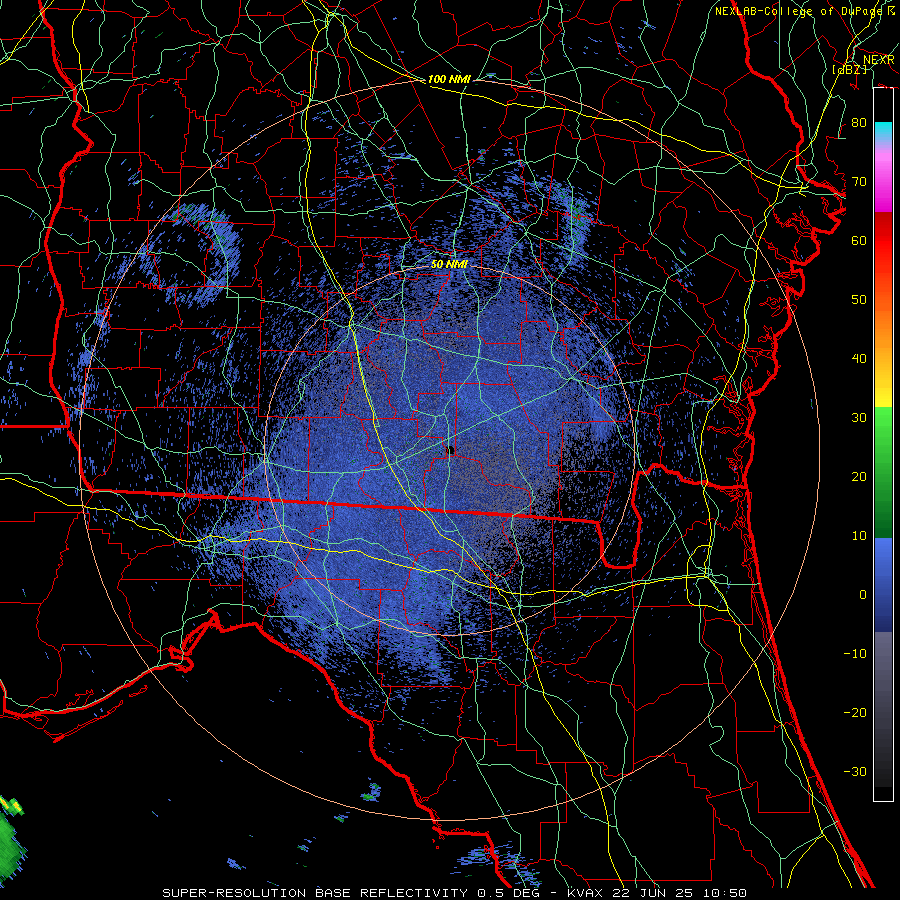Click the 10 value on the color scale

pyautogui.click(x=859, y=536)
